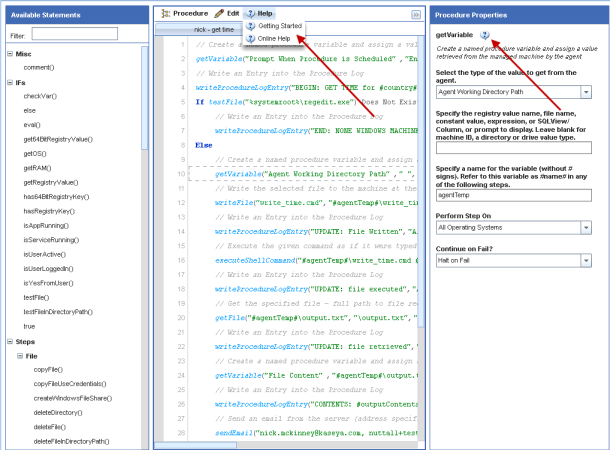Image resolution: width=610 pixels, height=450 pixels.
Task: Click the Procedure menu tree icon
Action: point(166,14)
